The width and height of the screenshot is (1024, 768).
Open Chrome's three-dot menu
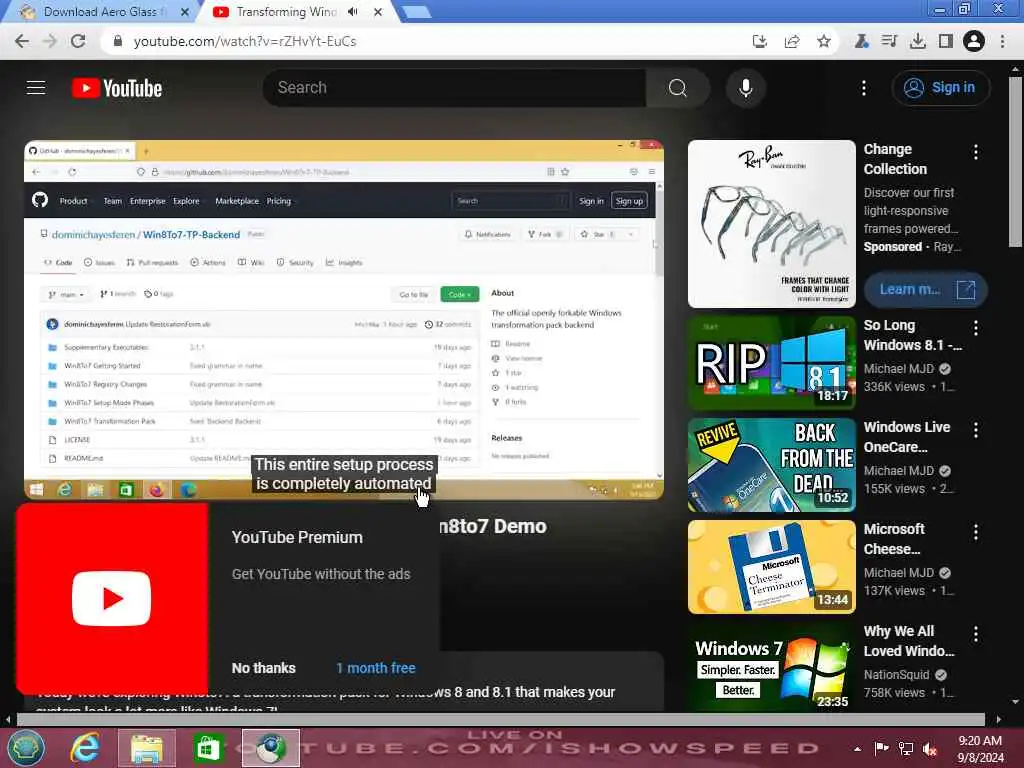pyautogui.click(x=1002, y=41)
